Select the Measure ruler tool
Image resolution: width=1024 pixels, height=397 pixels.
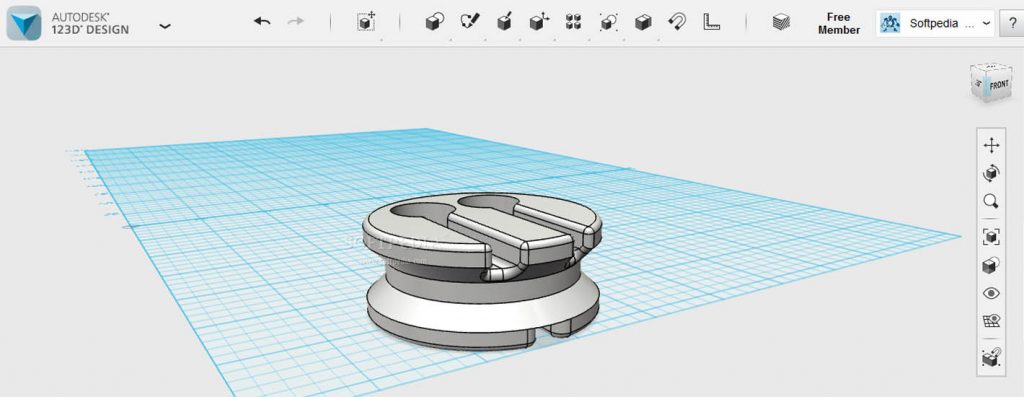pos(711,22)
